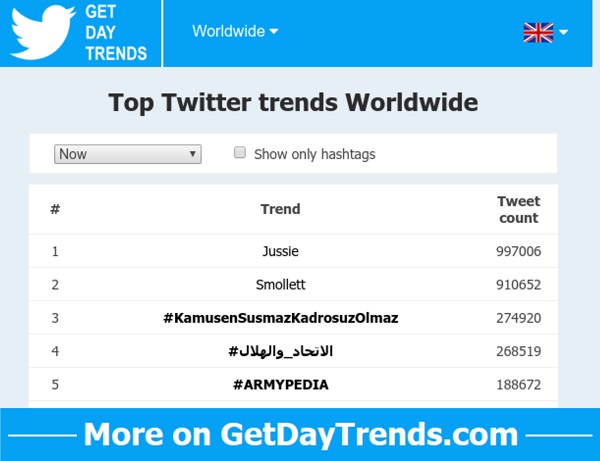Open the Arabic hashtag trend in row 4
This screenshot has height=461, width=600.
point(280,351)
